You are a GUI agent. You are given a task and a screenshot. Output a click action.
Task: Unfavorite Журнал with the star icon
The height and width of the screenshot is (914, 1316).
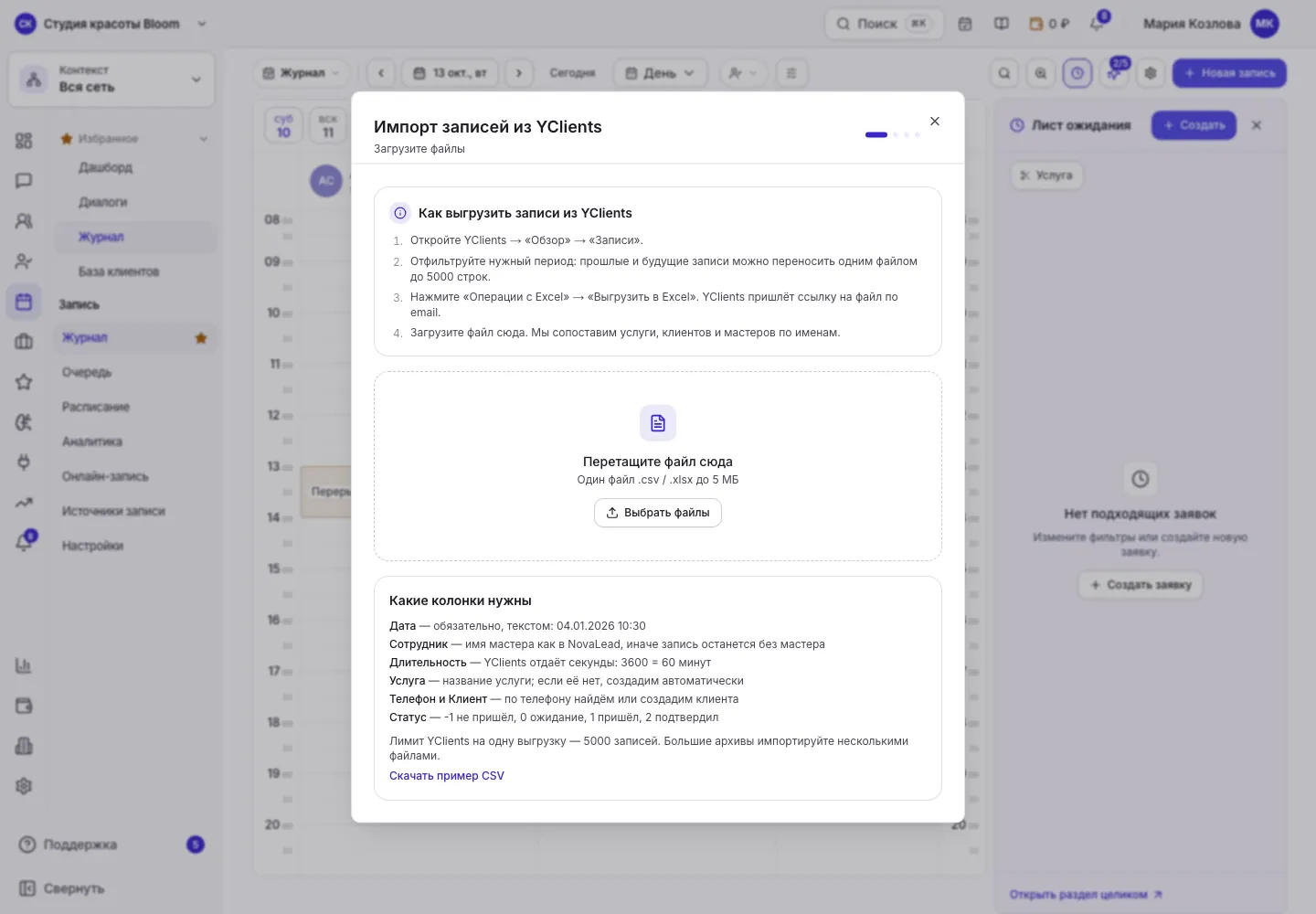[x=201, y=338]
